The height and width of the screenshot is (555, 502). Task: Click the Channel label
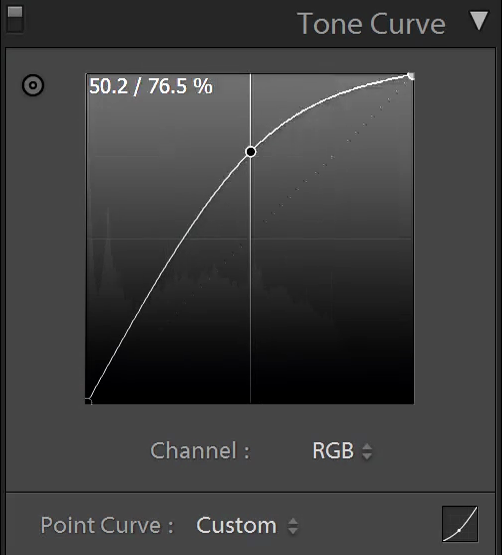pyautogui.click(x=200, y=451)
